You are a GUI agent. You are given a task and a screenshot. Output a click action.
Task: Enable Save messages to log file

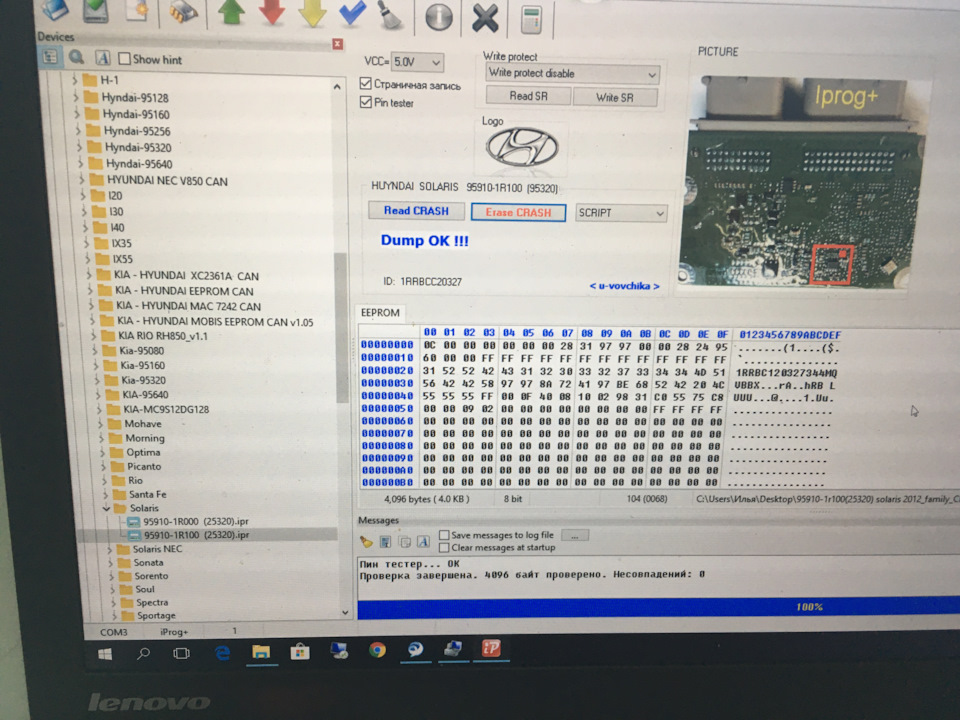(x=444, y=534)
